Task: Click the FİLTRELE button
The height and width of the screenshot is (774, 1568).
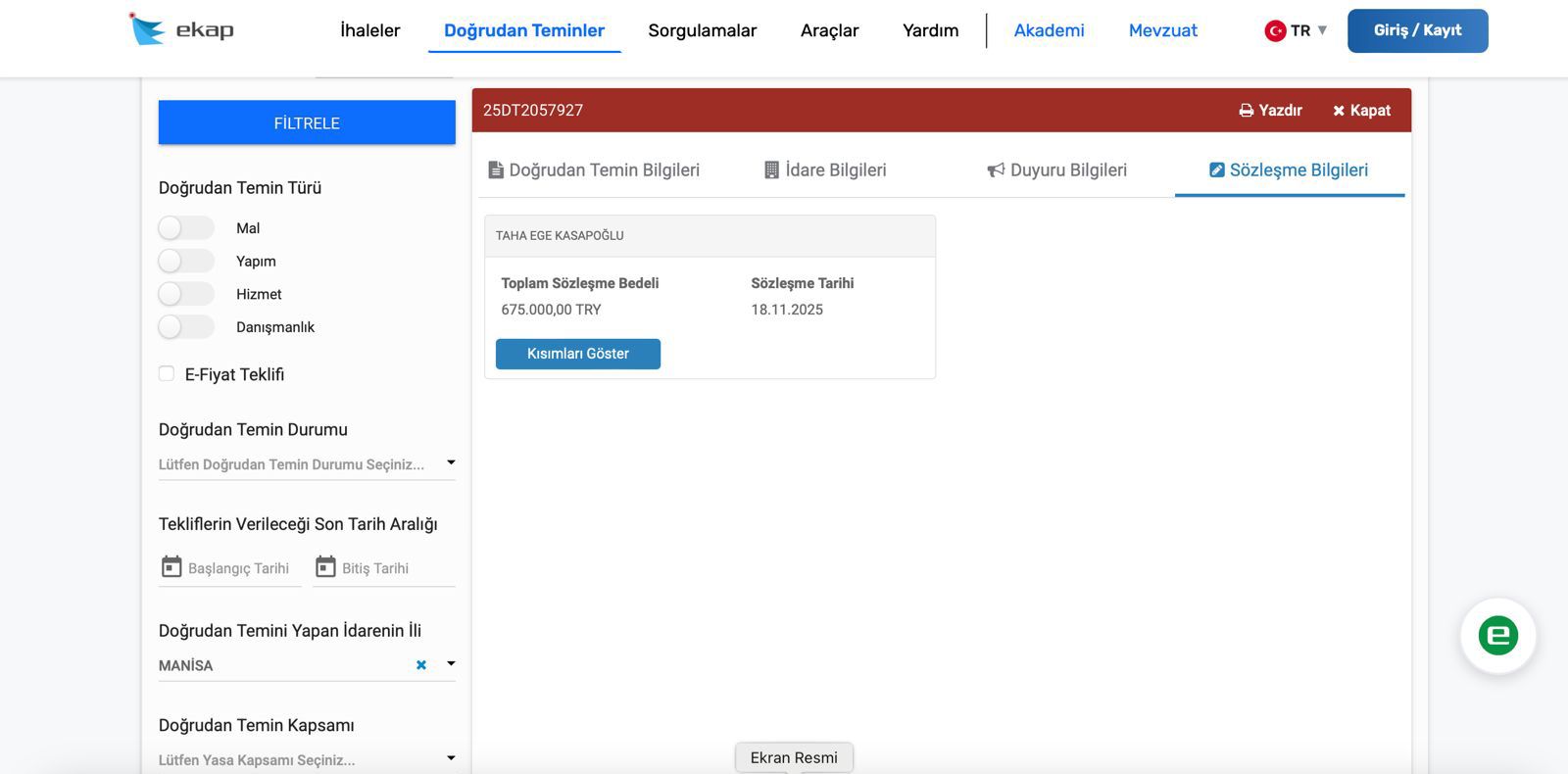Action: [307, 123]
